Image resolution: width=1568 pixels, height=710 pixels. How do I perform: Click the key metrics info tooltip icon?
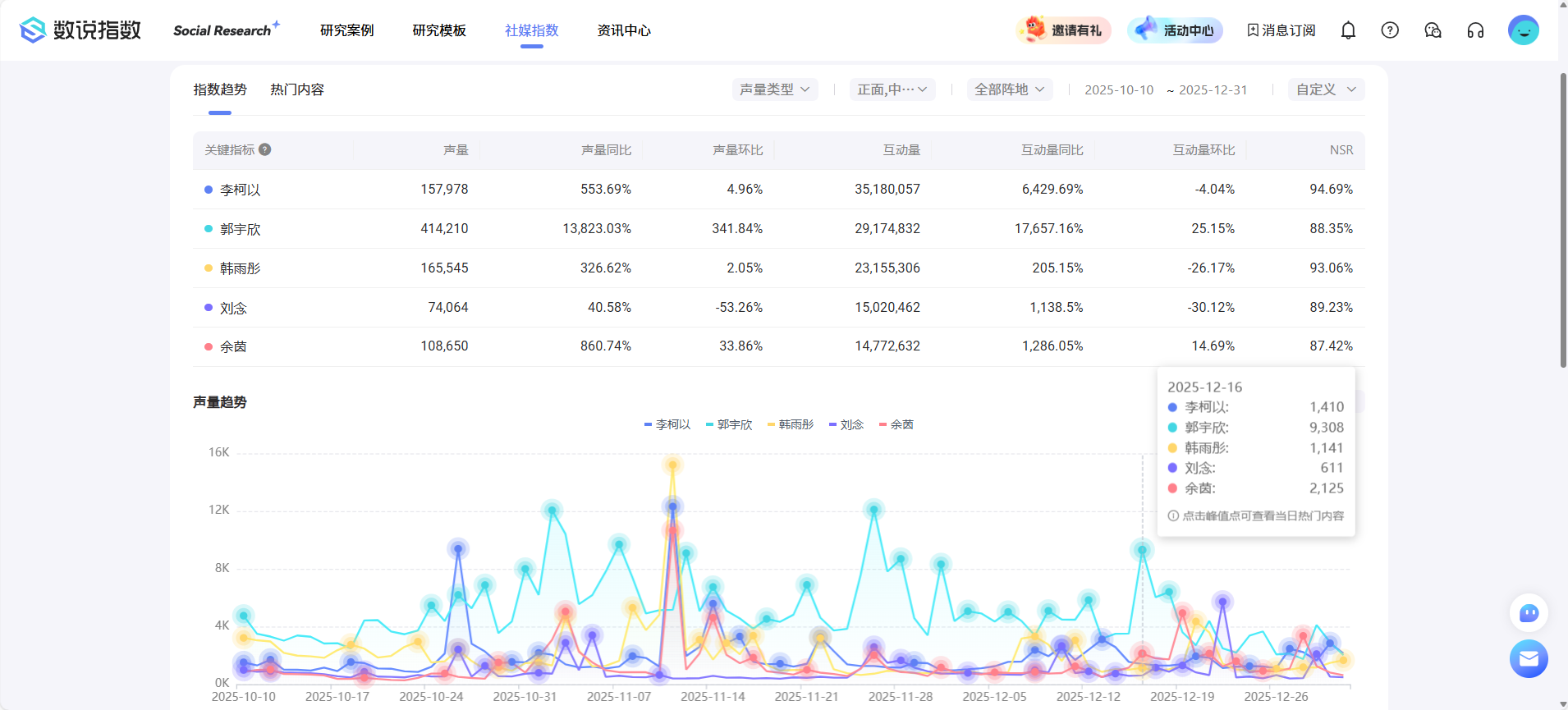pyautogui.click(x=265, y=149)
